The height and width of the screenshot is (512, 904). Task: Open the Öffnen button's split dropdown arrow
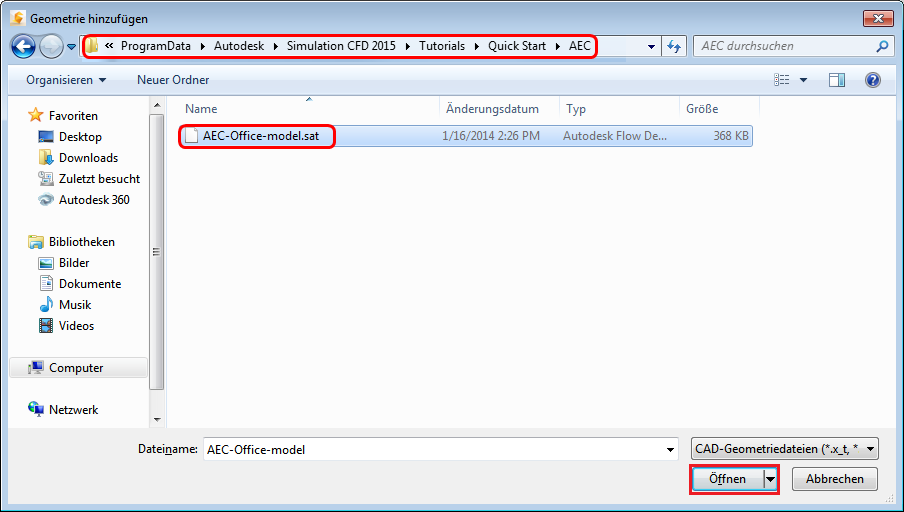(x=770, y=479)
